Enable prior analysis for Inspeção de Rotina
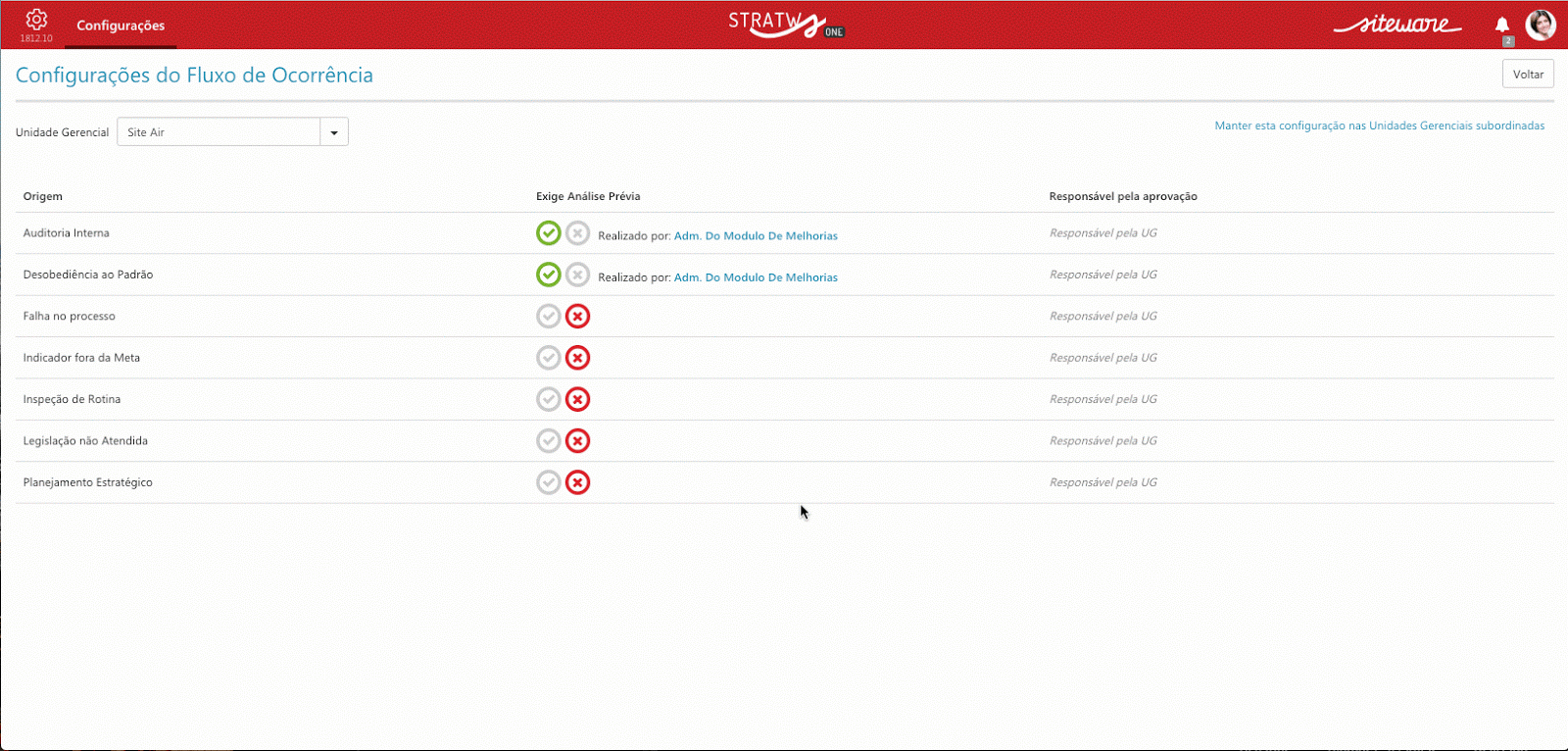Image resolution: width=1568 pixels, height=751 pixels. pyautogui.click(x=549, y=399)
